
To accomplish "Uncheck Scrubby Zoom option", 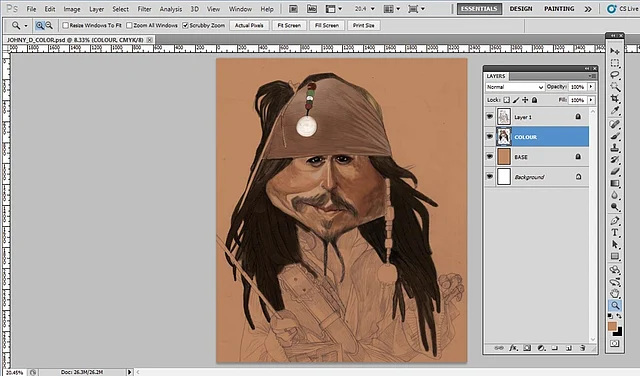I will pyautogui.click(x=185, y=25).
